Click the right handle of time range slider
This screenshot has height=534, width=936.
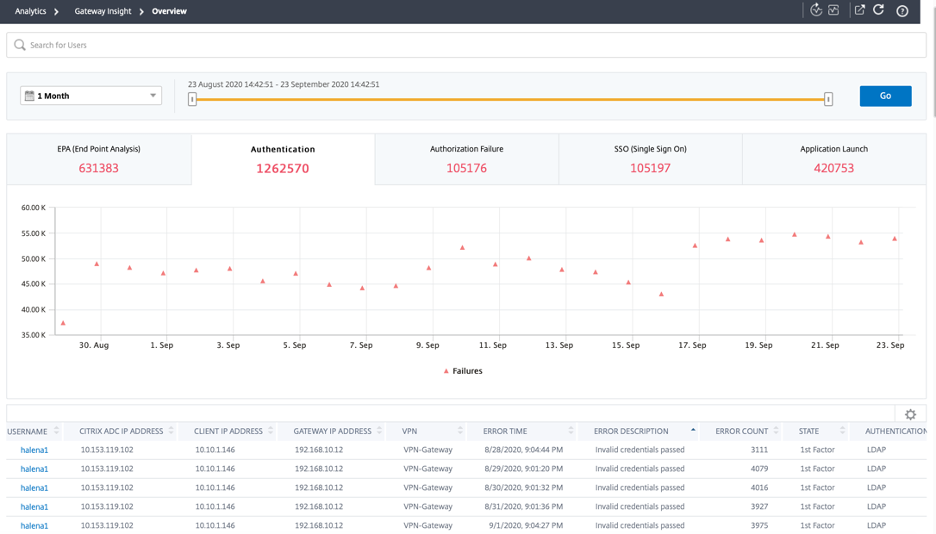click(828, 99)
